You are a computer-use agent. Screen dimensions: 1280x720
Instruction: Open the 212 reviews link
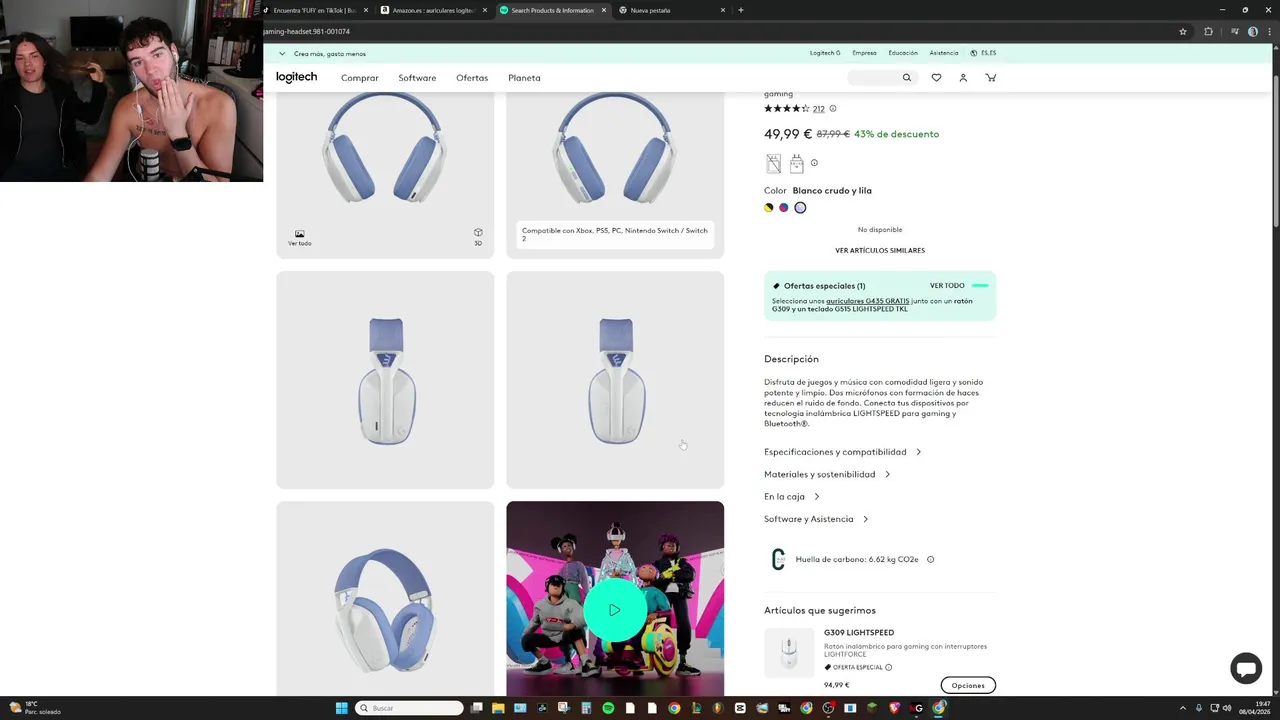click(x=818, y=109)
